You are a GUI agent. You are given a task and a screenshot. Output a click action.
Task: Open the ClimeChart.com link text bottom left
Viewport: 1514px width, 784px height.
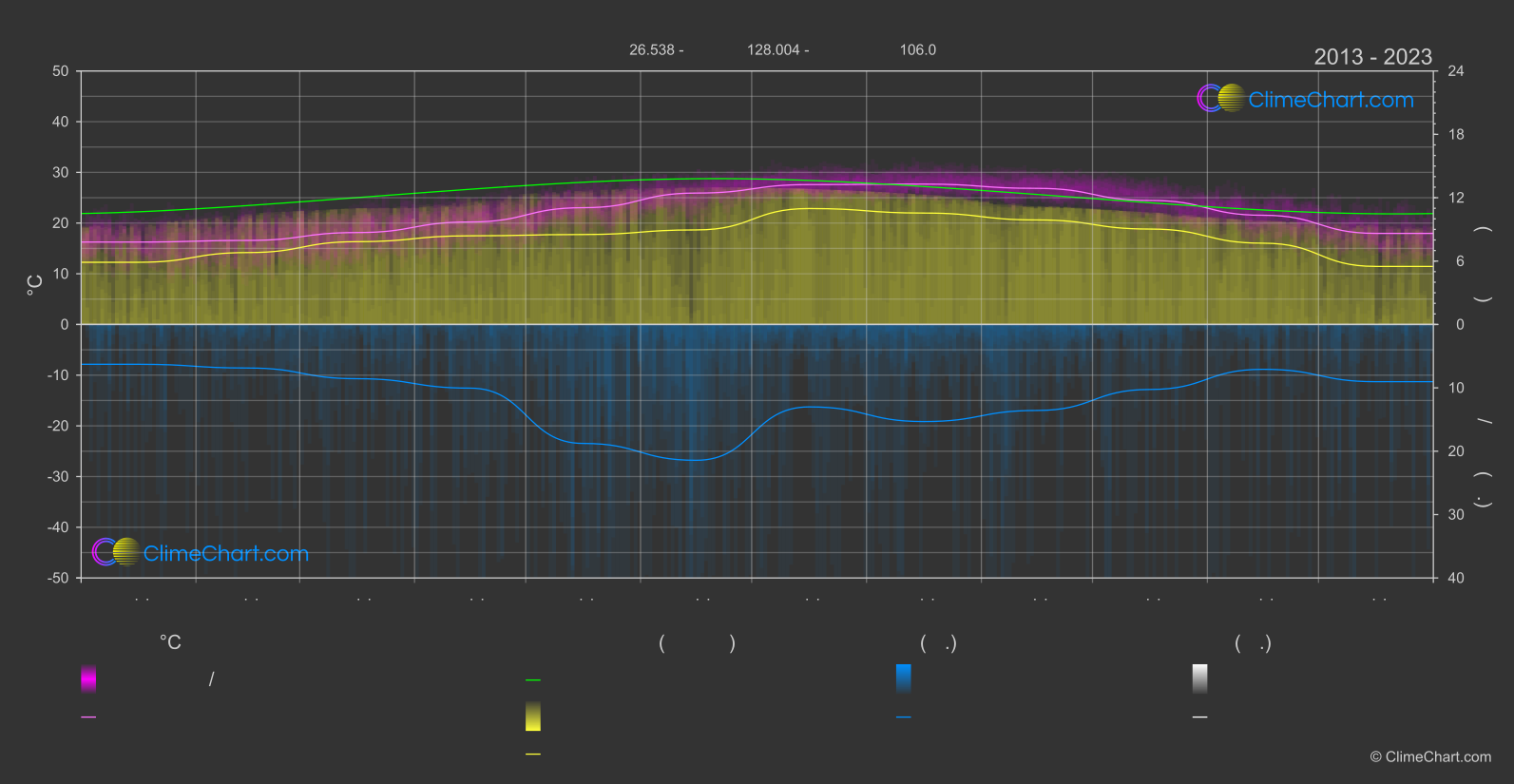pos(226,553)
